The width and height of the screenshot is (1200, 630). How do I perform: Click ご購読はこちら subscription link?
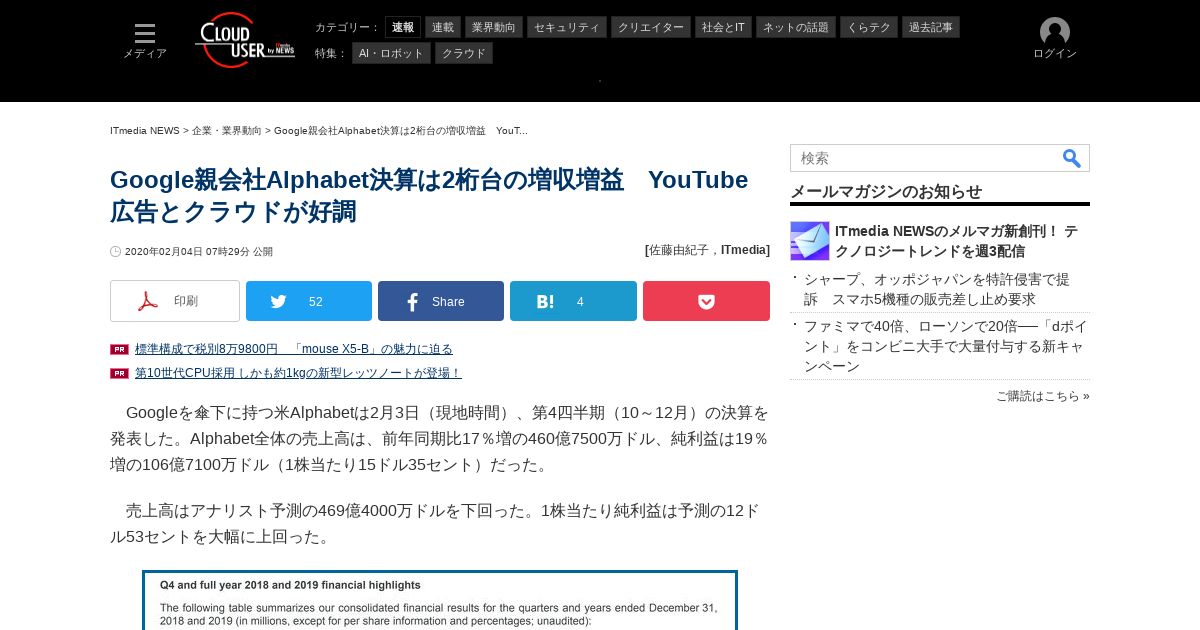point(1043,396)
